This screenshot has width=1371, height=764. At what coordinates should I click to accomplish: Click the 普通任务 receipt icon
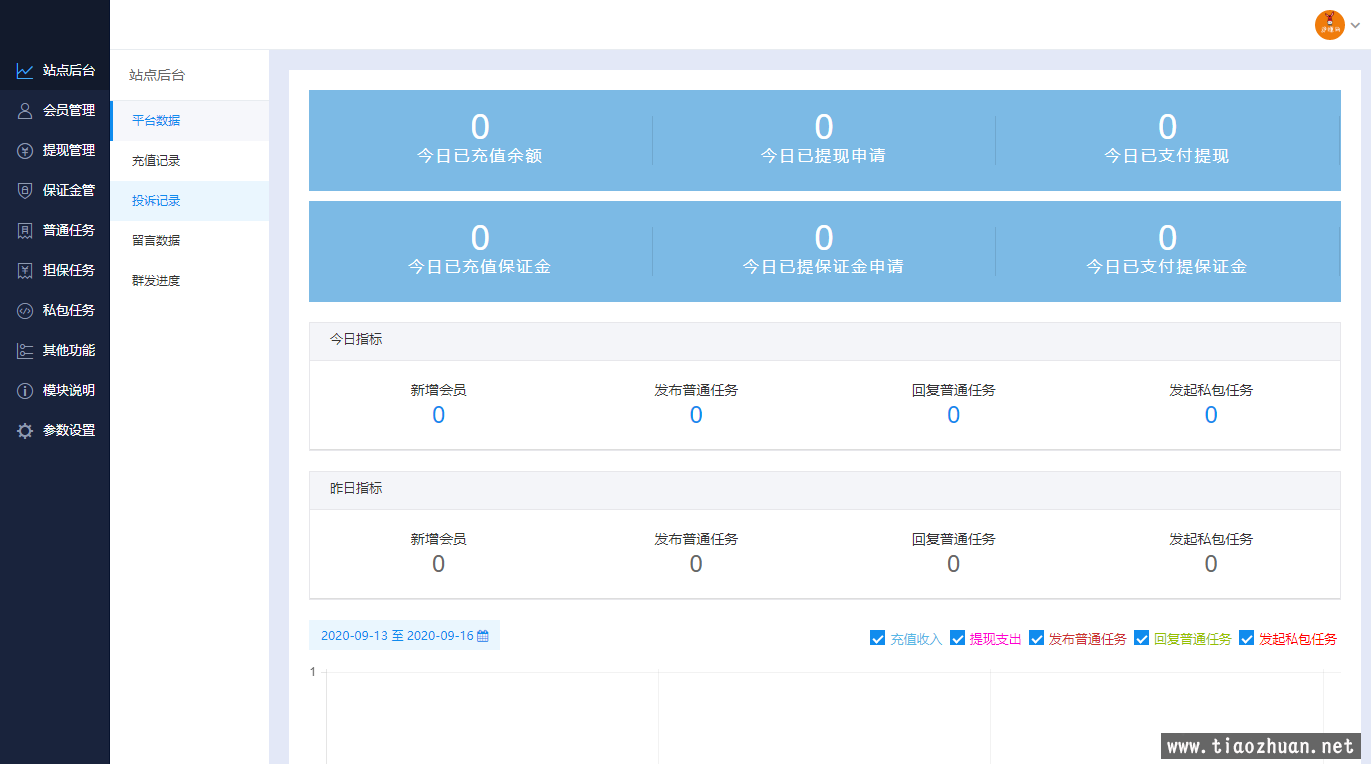[x=25, y=231]
